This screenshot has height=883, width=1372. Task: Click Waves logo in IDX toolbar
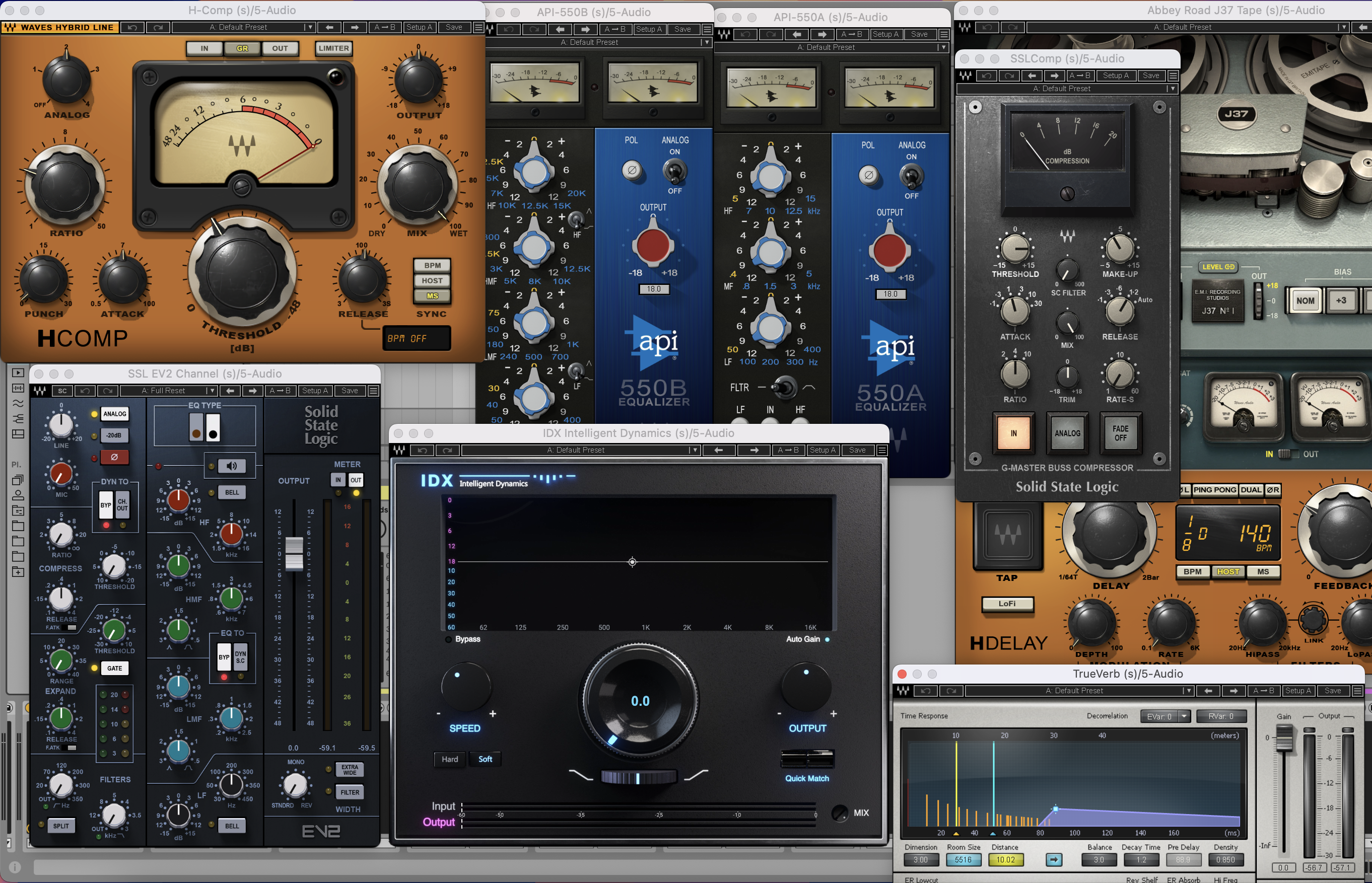click(400, 450)
